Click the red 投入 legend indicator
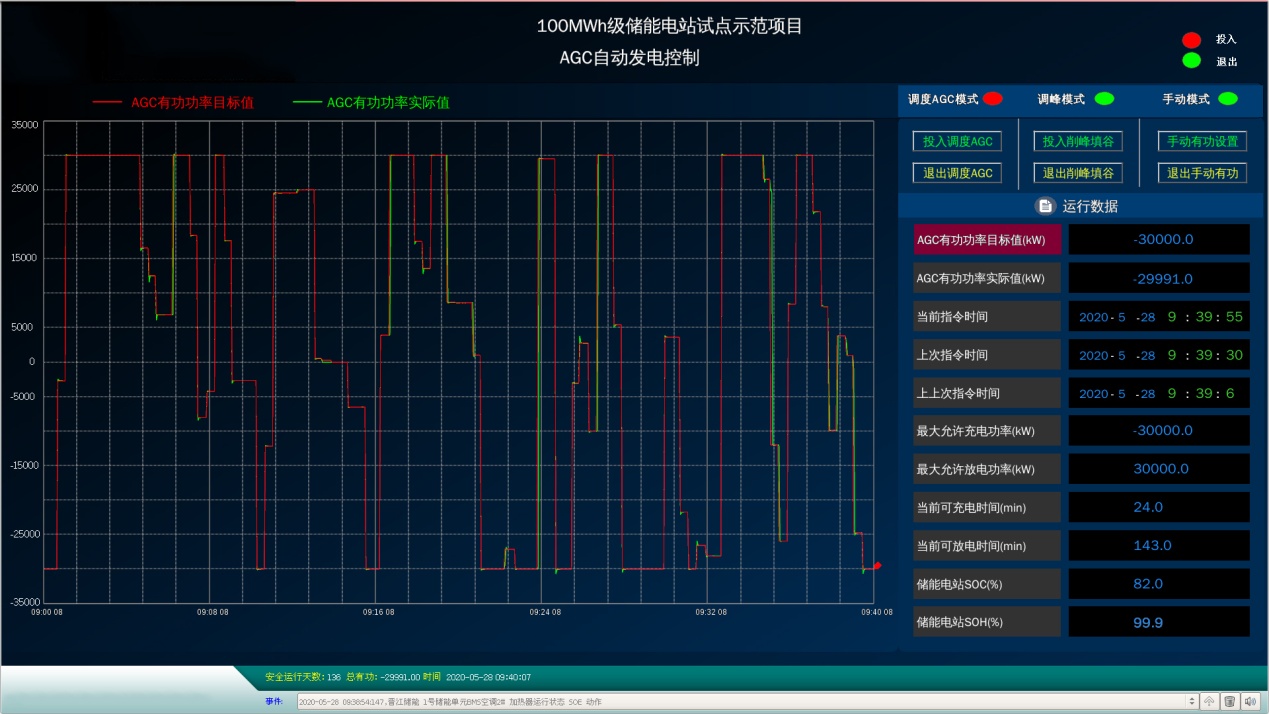 tap(1191, 40)
